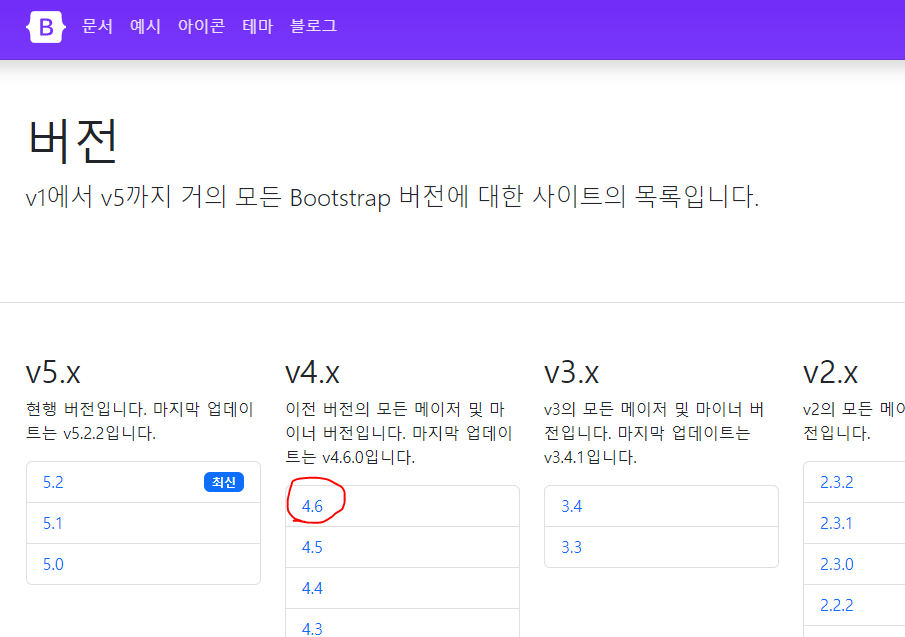Open the version 2.3.1 link
Viewport: 905px width, 637px height.
836,523
